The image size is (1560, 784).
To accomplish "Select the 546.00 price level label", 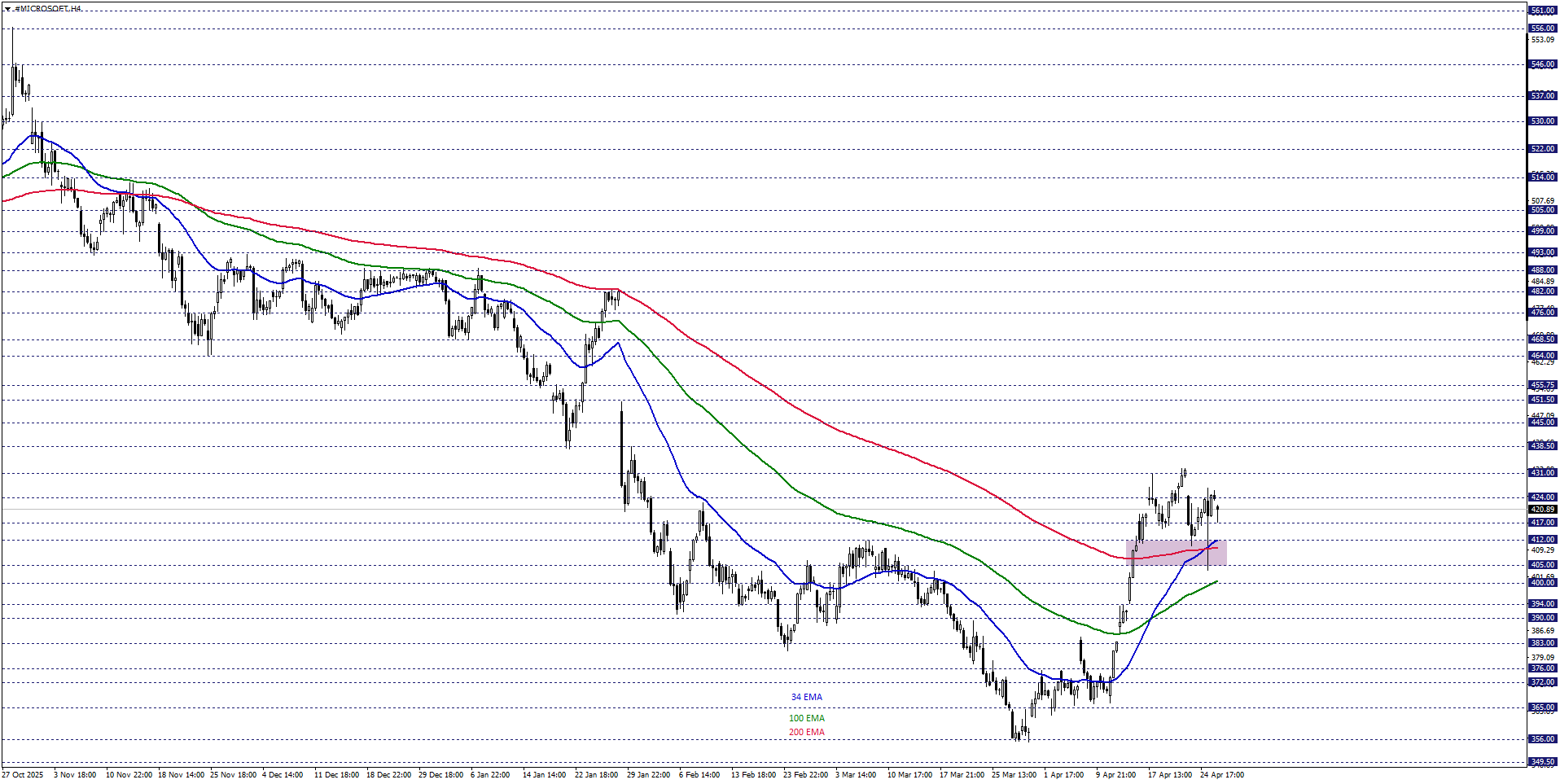I will click(1542, 64).
